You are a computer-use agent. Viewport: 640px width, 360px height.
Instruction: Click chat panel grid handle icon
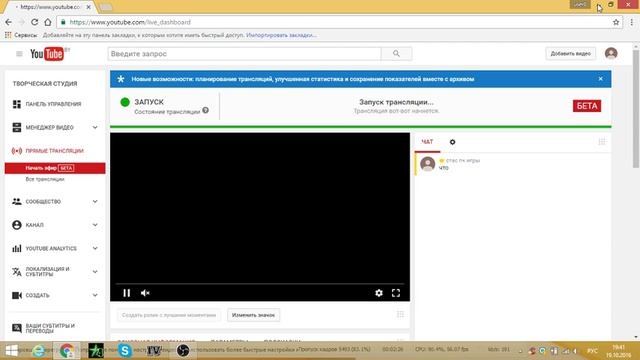pos(602,142)
